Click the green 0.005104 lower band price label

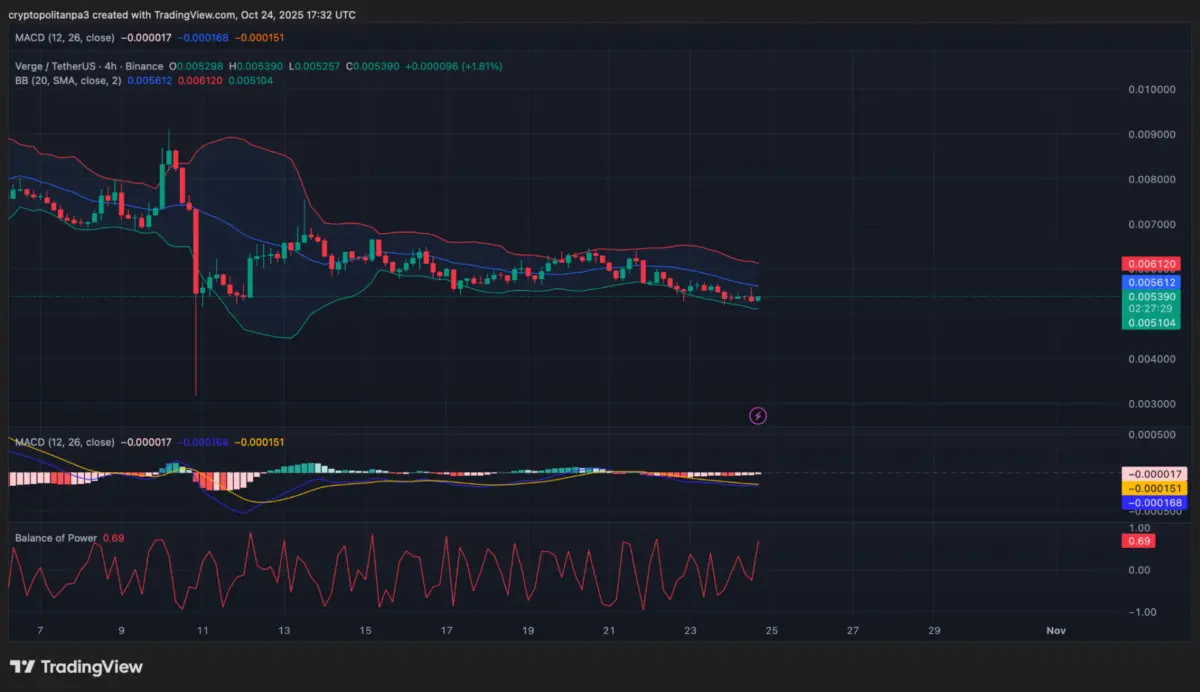tap(1150, 323)
